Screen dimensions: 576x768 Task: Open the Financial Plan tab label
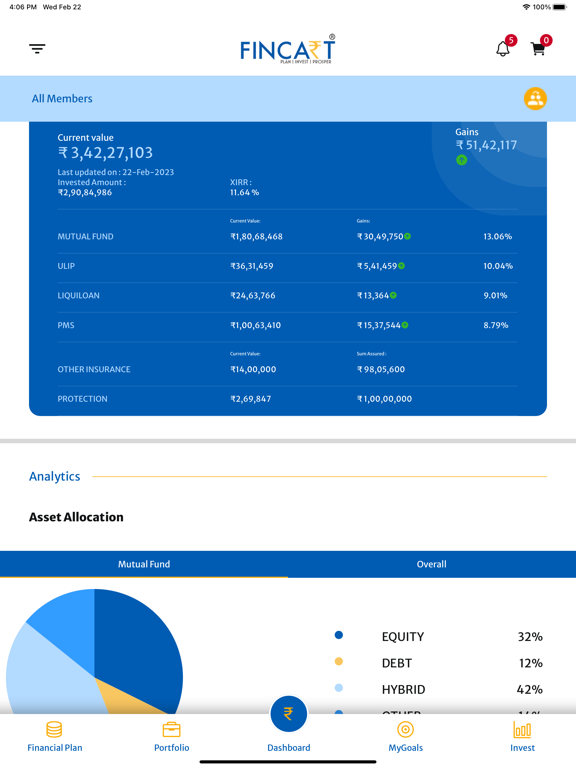coord(55,748)
